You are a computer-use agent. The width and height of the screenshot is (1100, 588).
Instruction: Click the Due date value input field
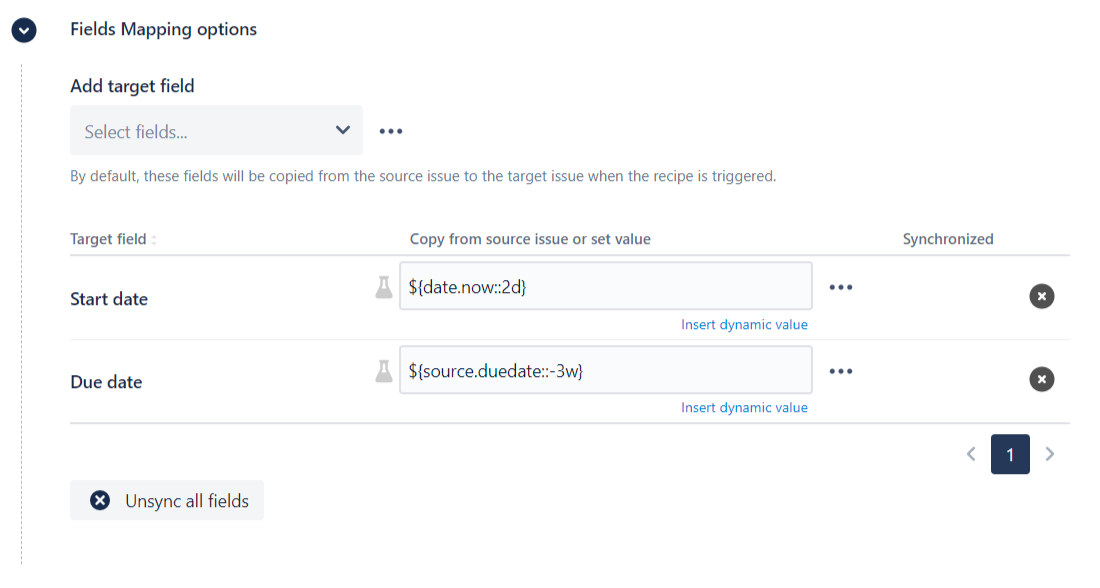click(605, 371)
